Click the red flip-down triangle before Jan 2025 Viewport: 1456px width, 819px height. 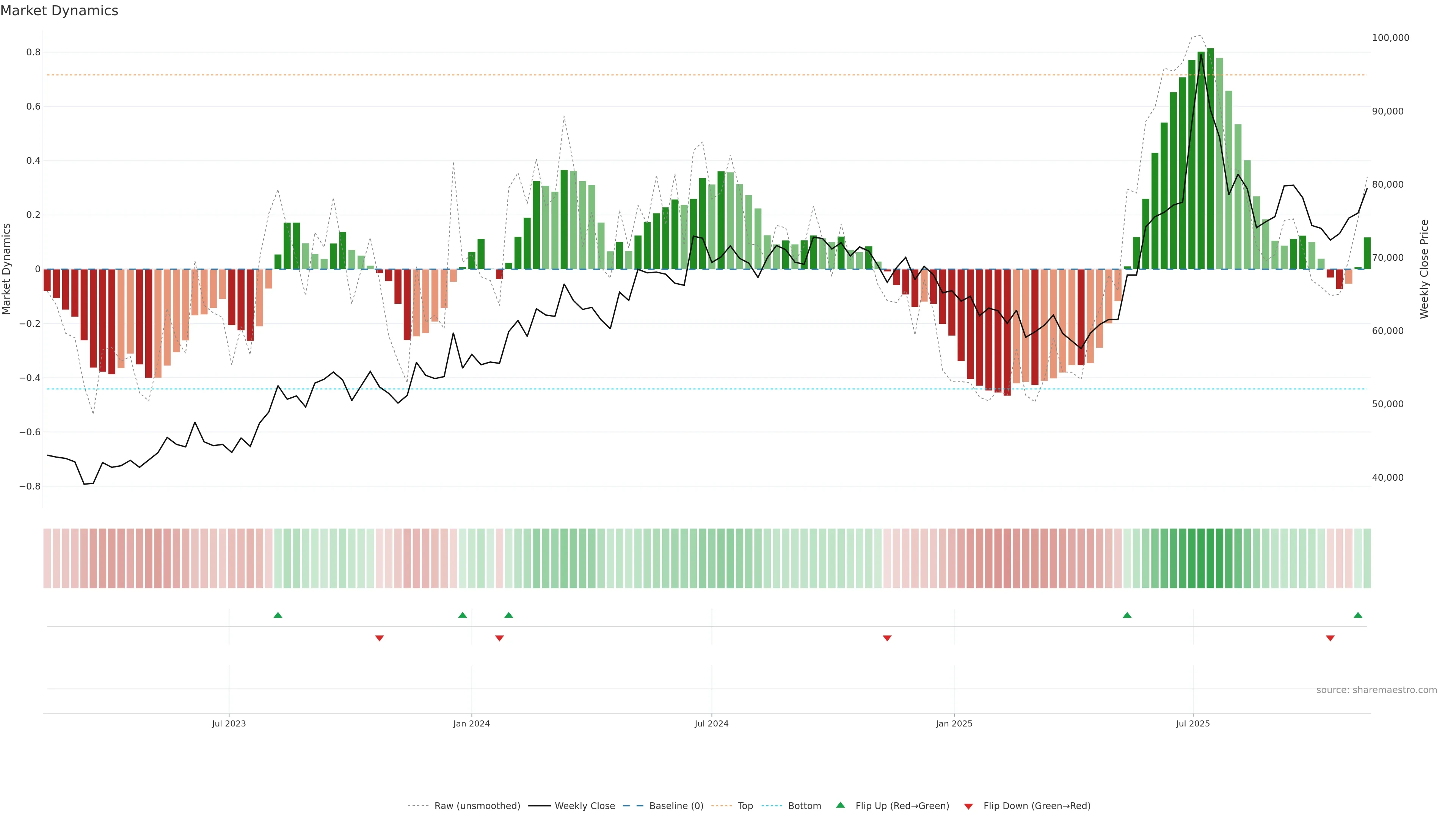click(887, 638)
